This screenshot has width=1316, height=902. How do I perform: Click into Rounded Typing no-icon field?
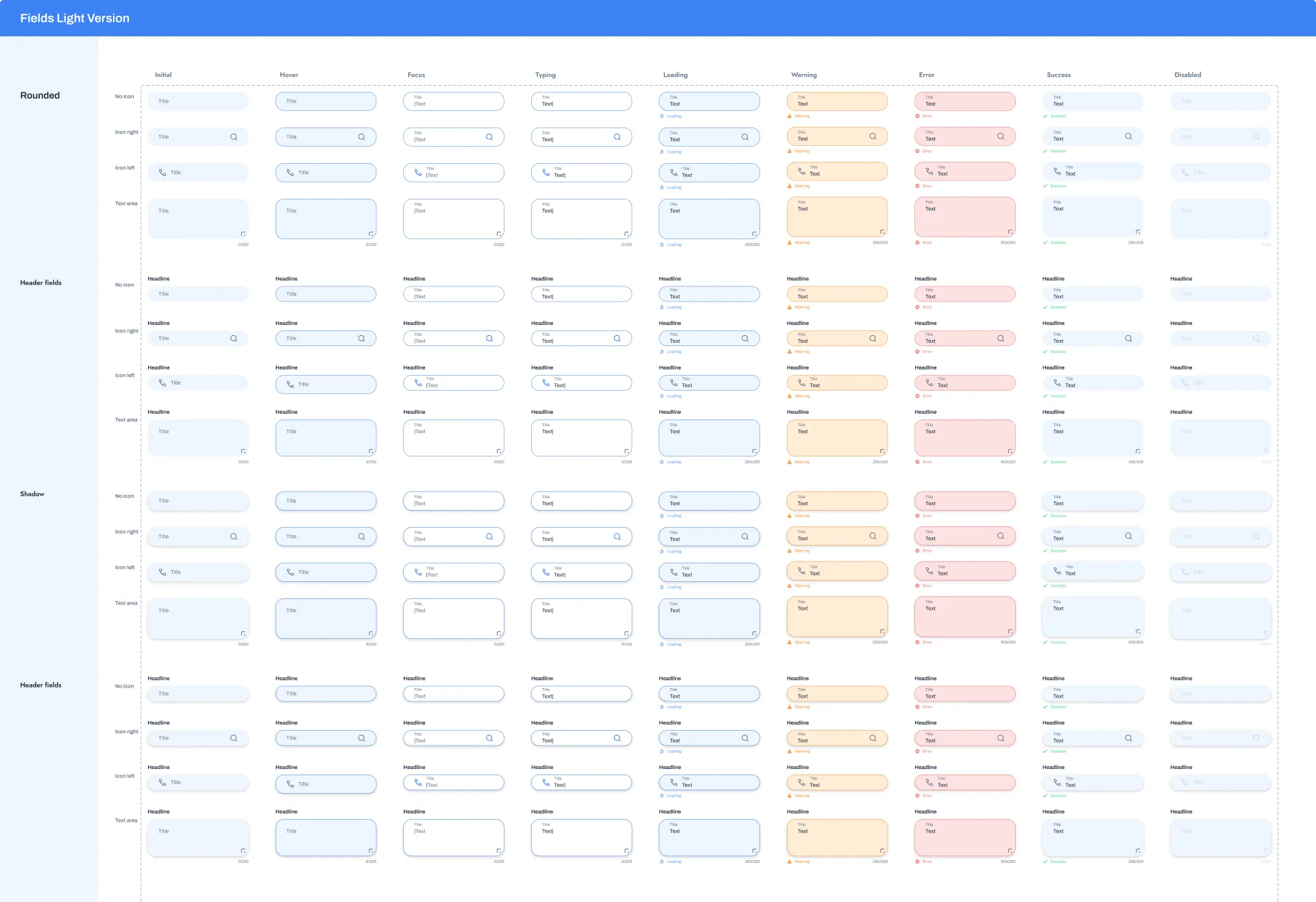point(581,101)
